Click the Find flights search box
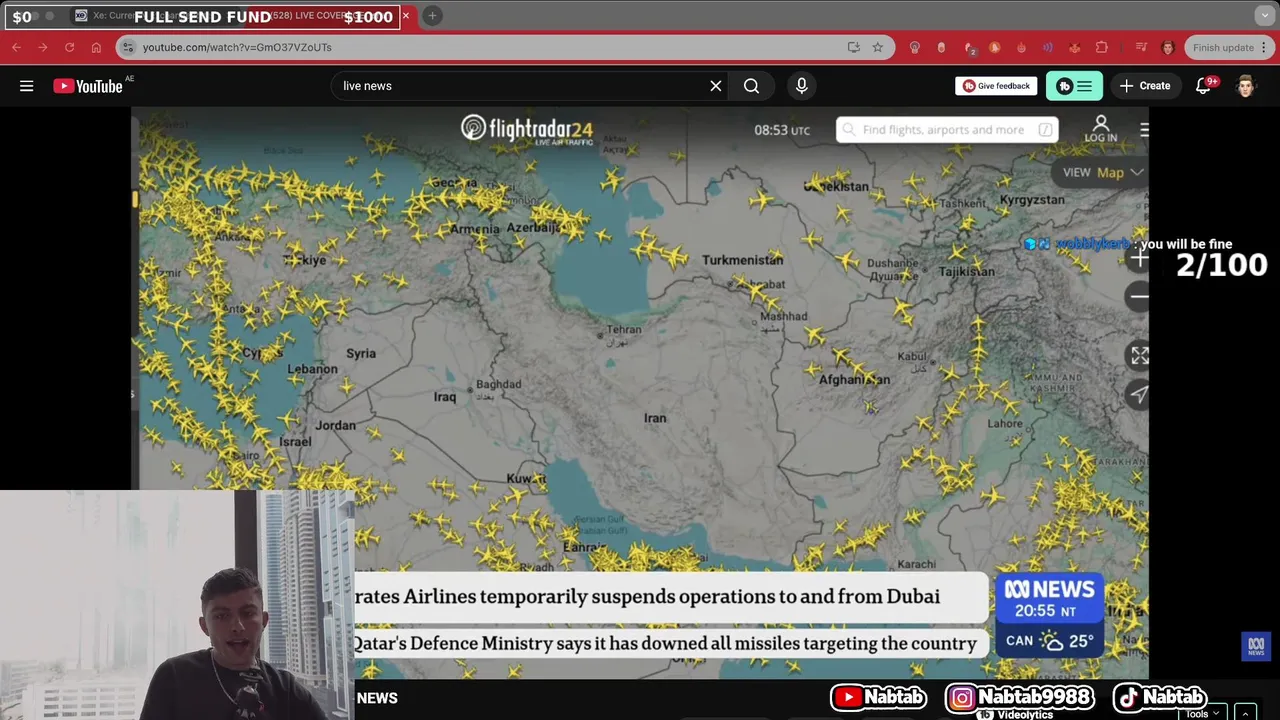The height and width of the screenshot is (720, 1280). pyautogui.click(x=947, y=130)
